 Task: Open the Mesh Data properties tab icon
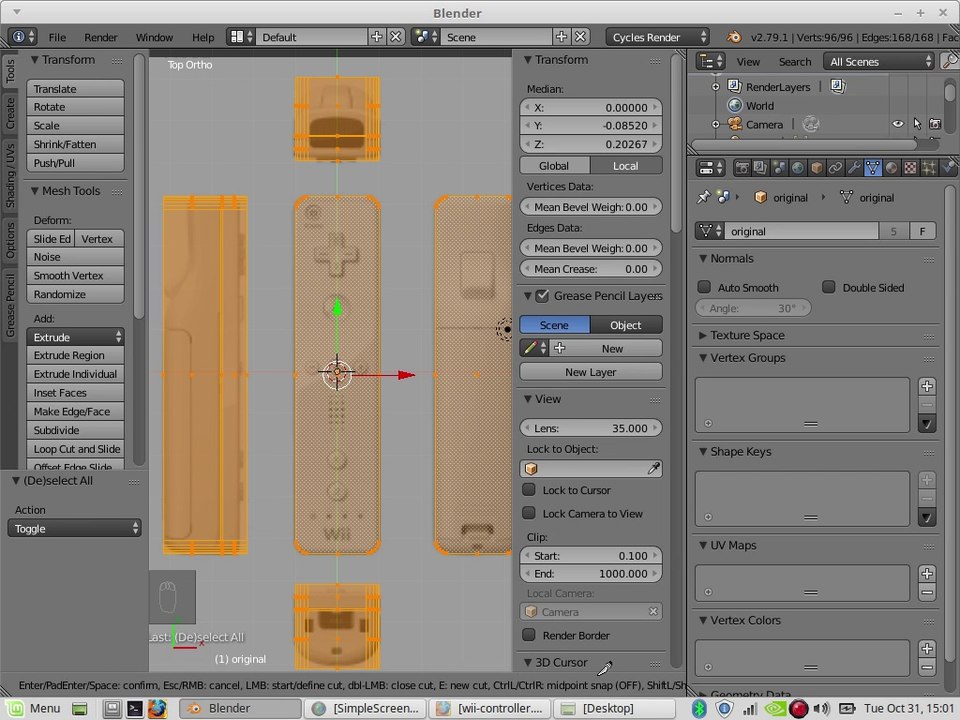[x=872, y=167]
